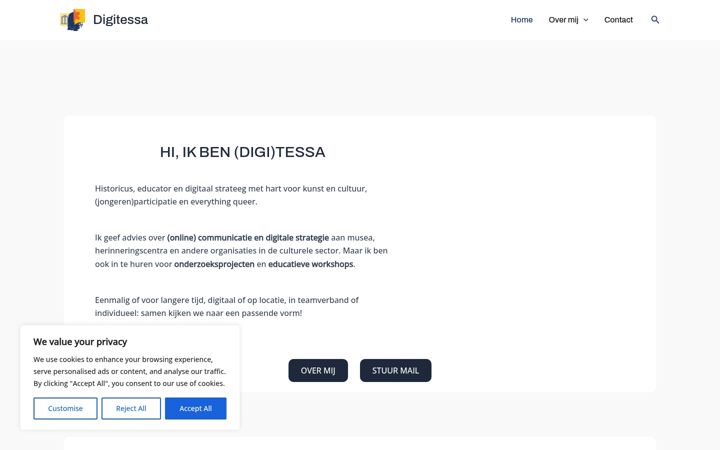720x450 pixels.
Task: Open cookie Customise settings
Action: [65, 408]
